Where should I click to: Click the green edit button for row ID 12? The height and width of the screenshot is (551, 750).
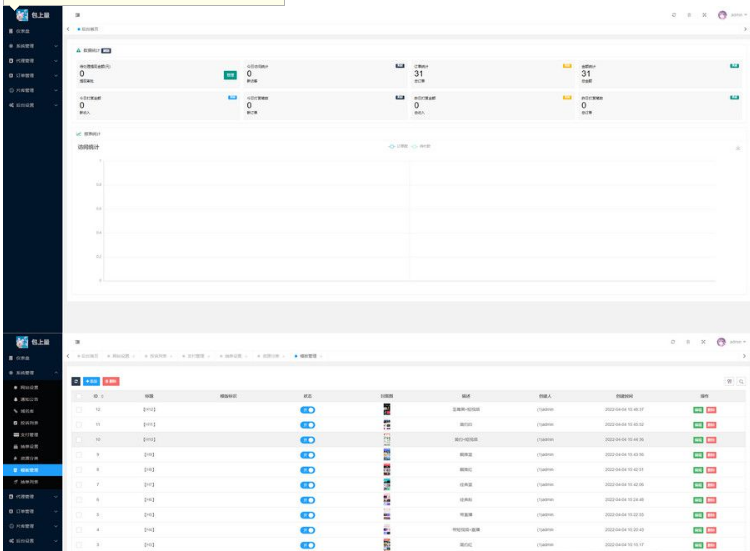tap(698, 410)
